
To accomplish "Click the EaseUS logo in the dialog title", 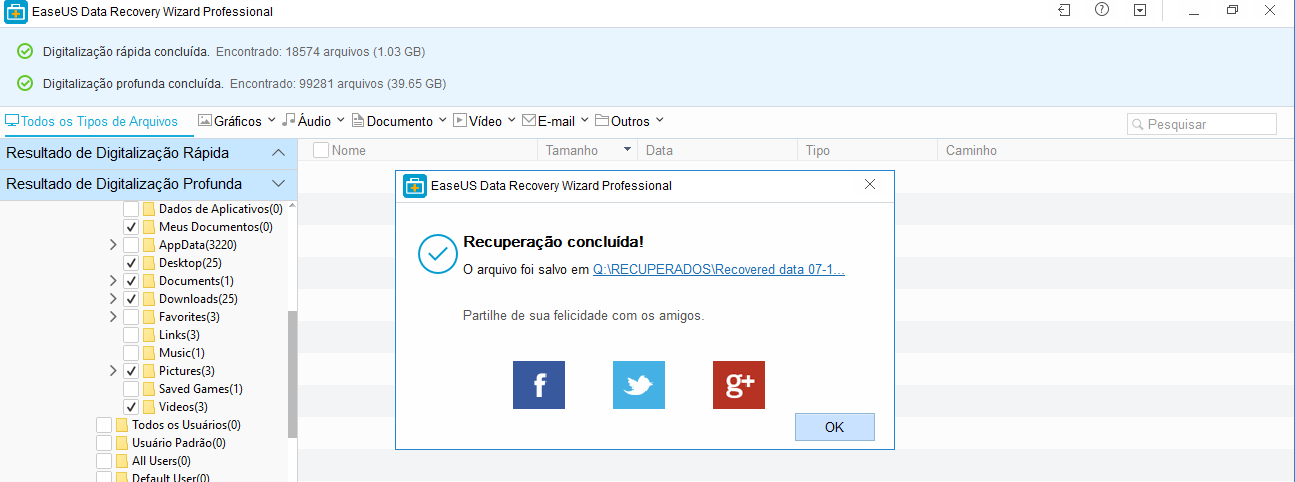I will click(414, 185).
